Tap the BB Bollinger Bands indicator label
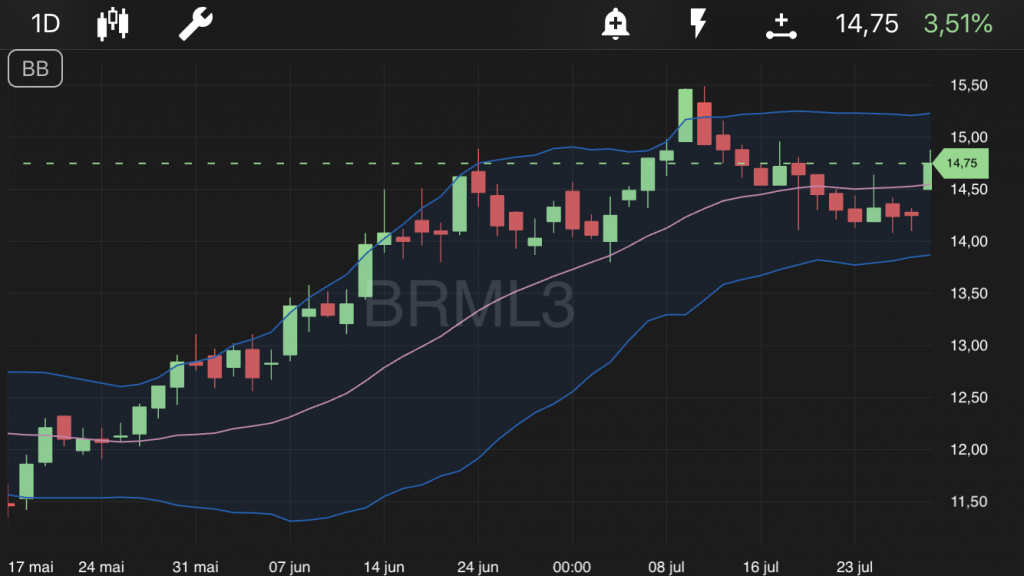 [35, 69]
